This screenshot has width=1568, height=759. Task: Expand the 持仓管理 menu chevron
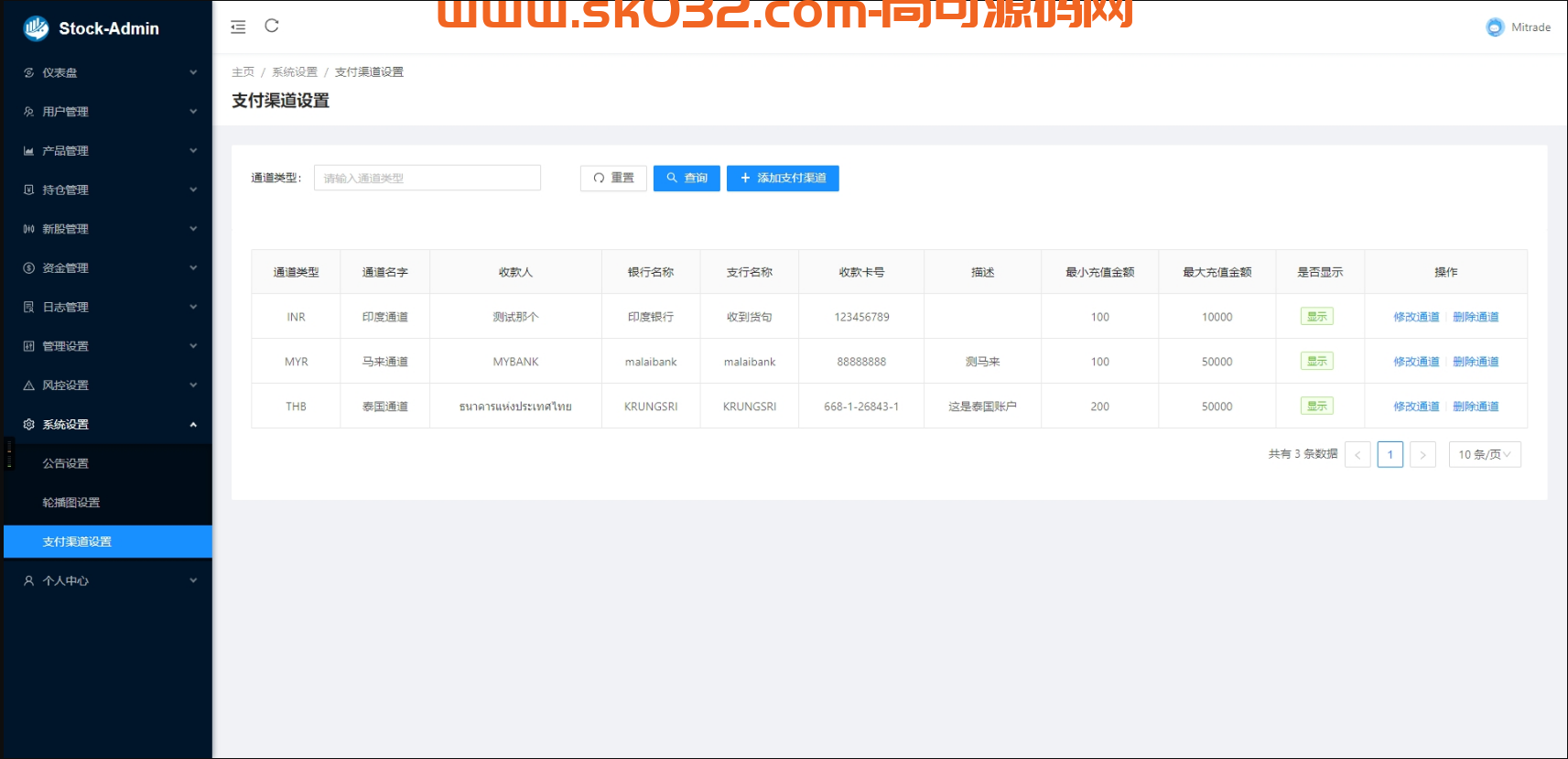tap(193, 190)
